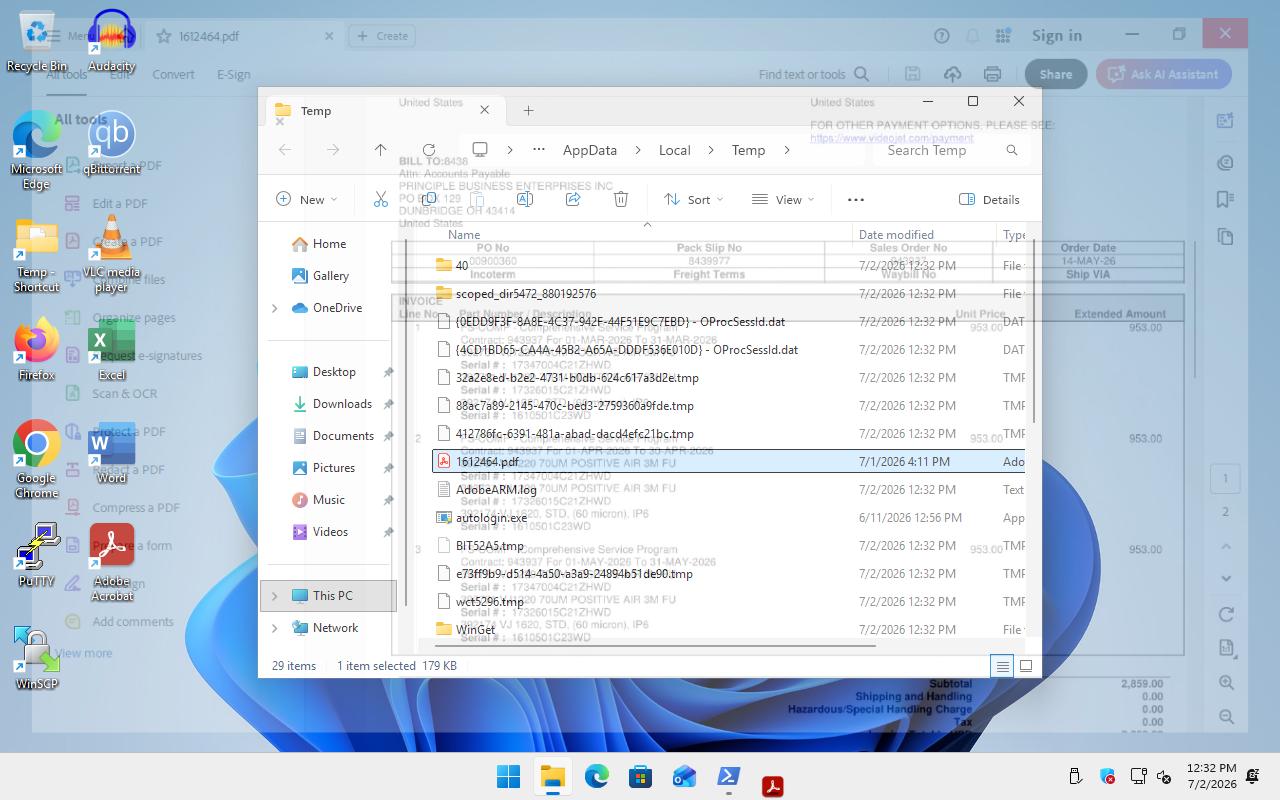
Task: Select Downloads in the navigation pane
Action: point(342,404)
